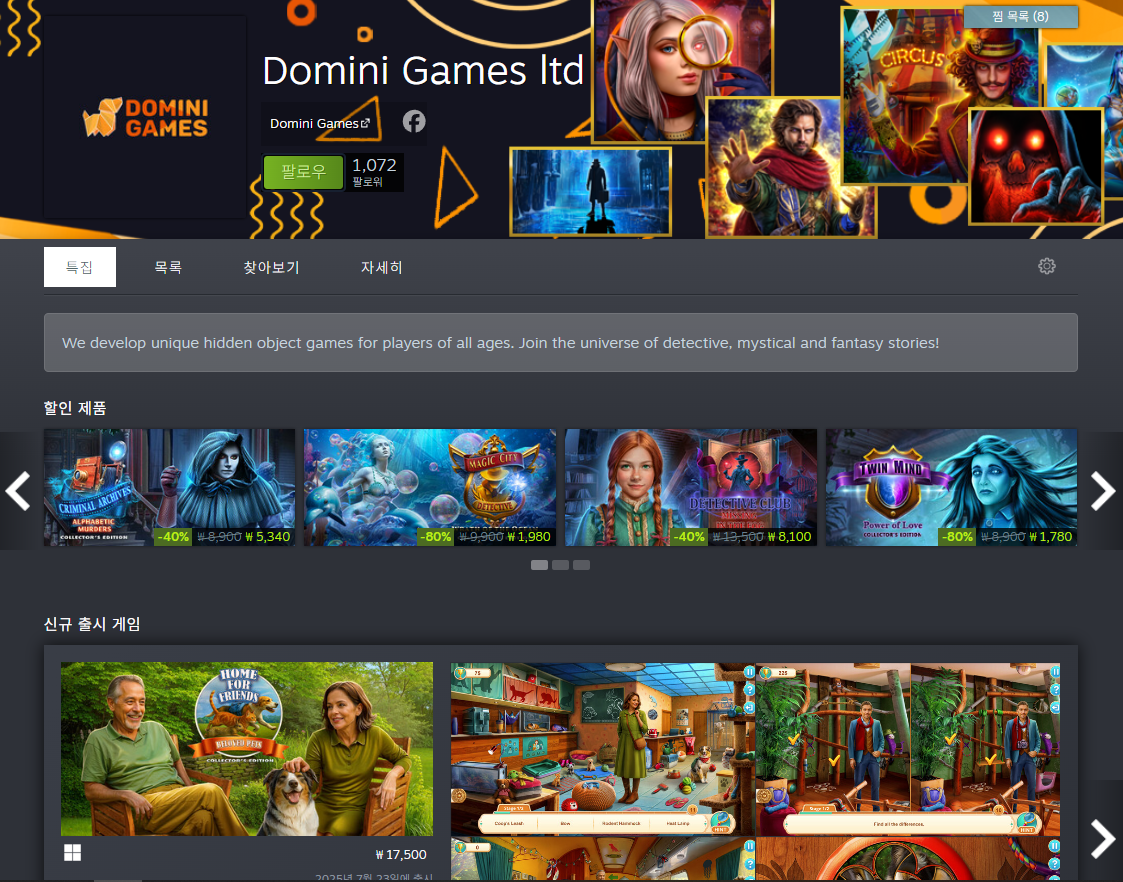The width and height of the screenshot is (1123, 882).
Task: Open the Detective Club sale card
Action: coord(690,488)
